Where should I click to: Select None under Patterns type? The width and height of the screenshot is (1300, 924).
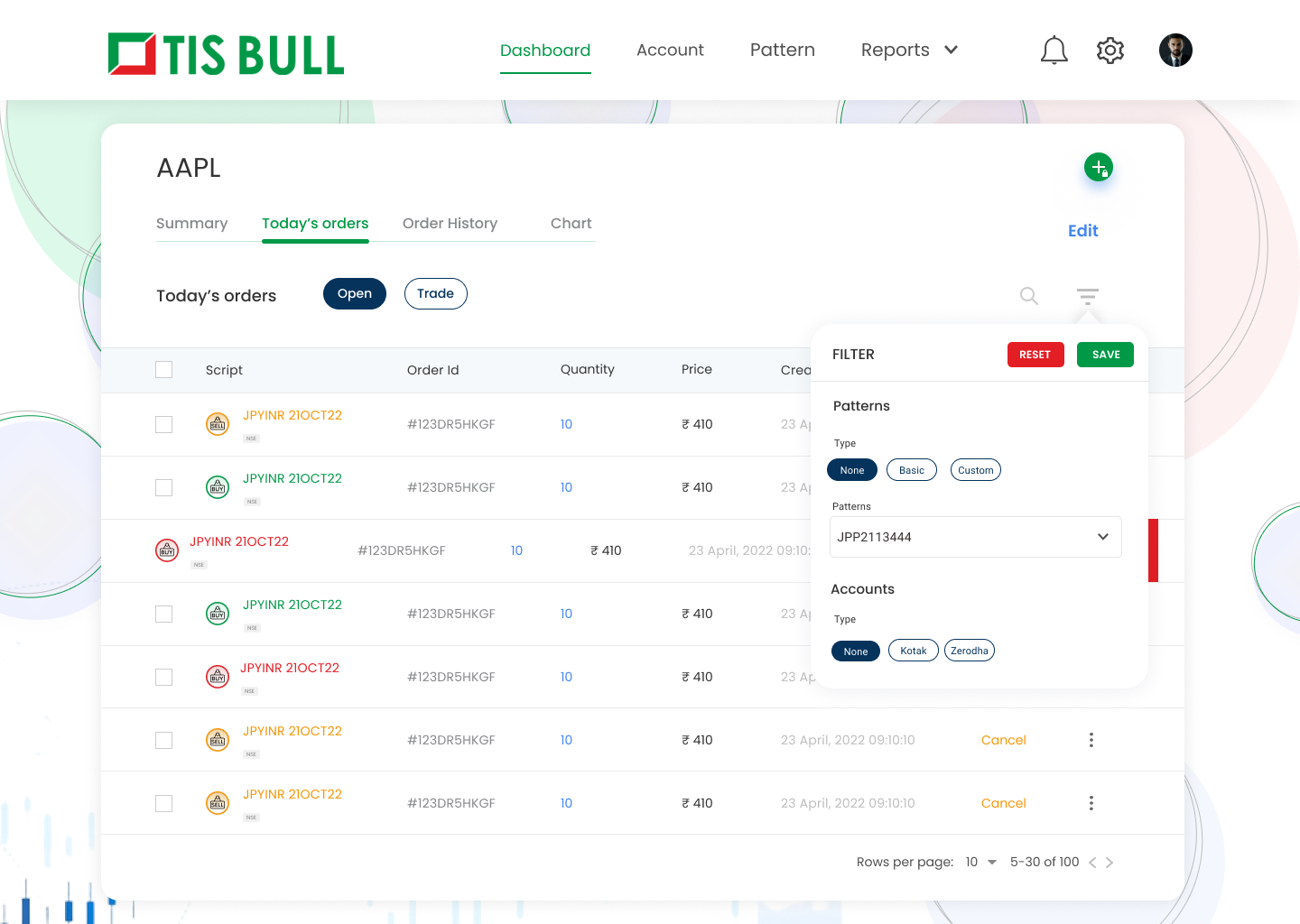coord(852,470)
